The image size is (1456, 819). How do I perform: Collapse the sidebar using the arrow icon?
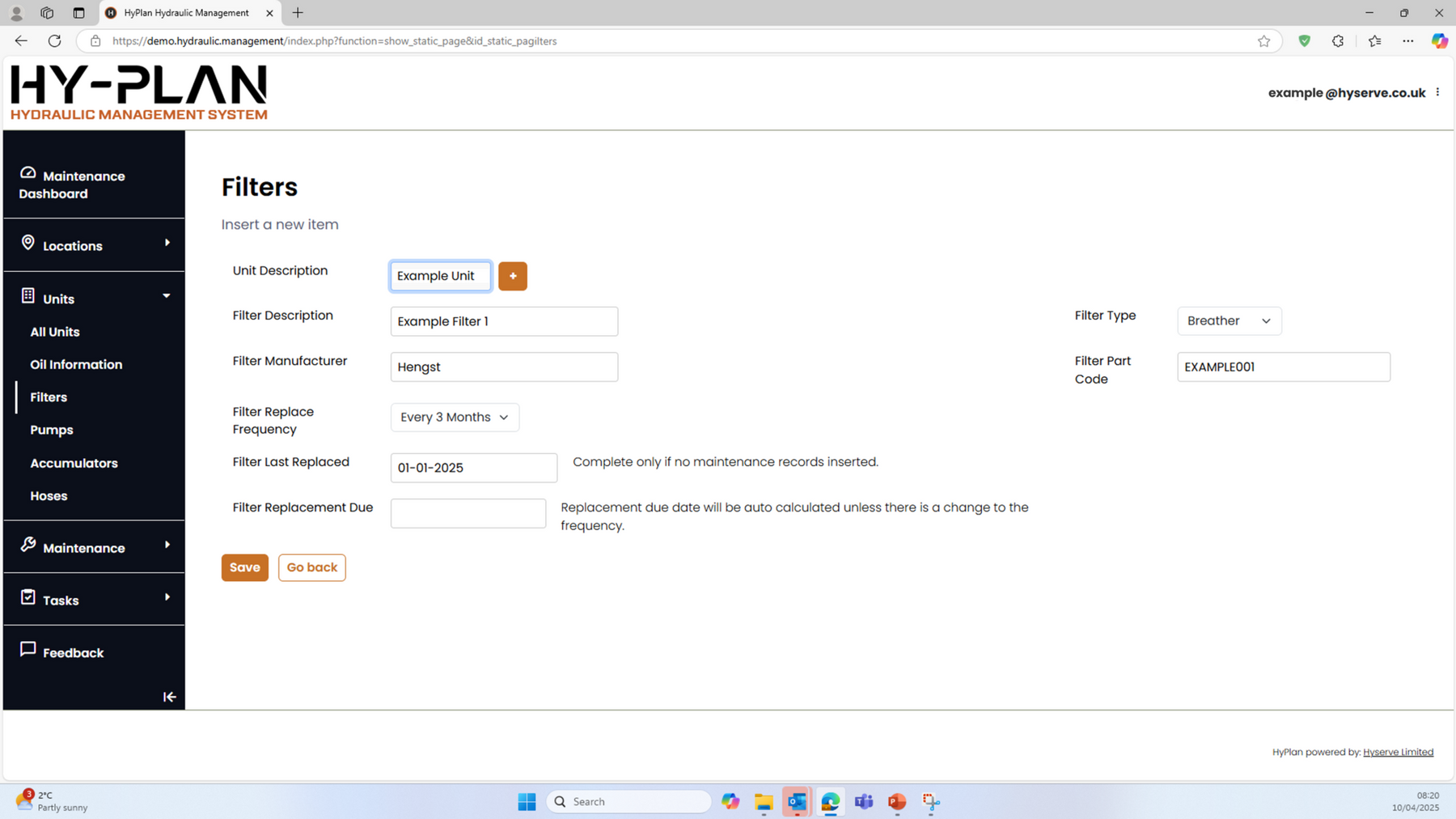(x=169, y=697)
